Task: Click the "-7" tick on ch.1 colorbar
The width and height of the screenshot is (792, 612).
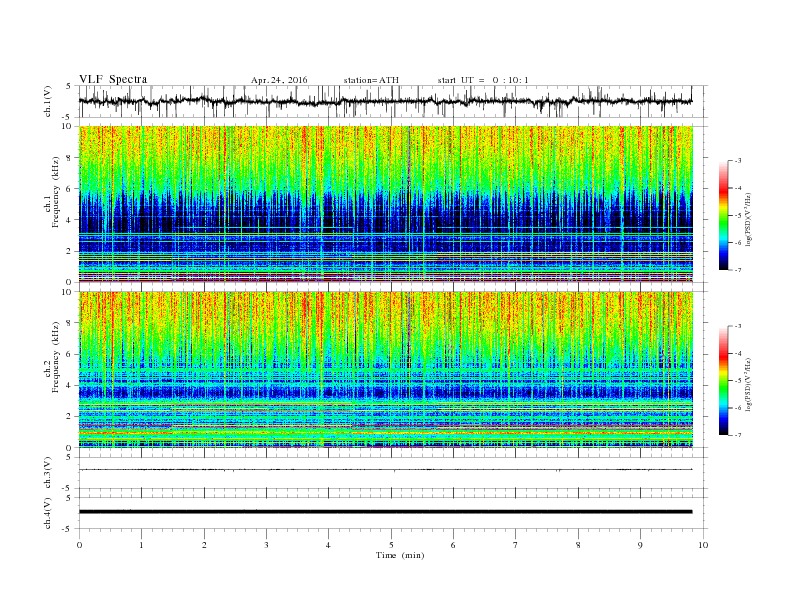Action: [x=738, y=270]
